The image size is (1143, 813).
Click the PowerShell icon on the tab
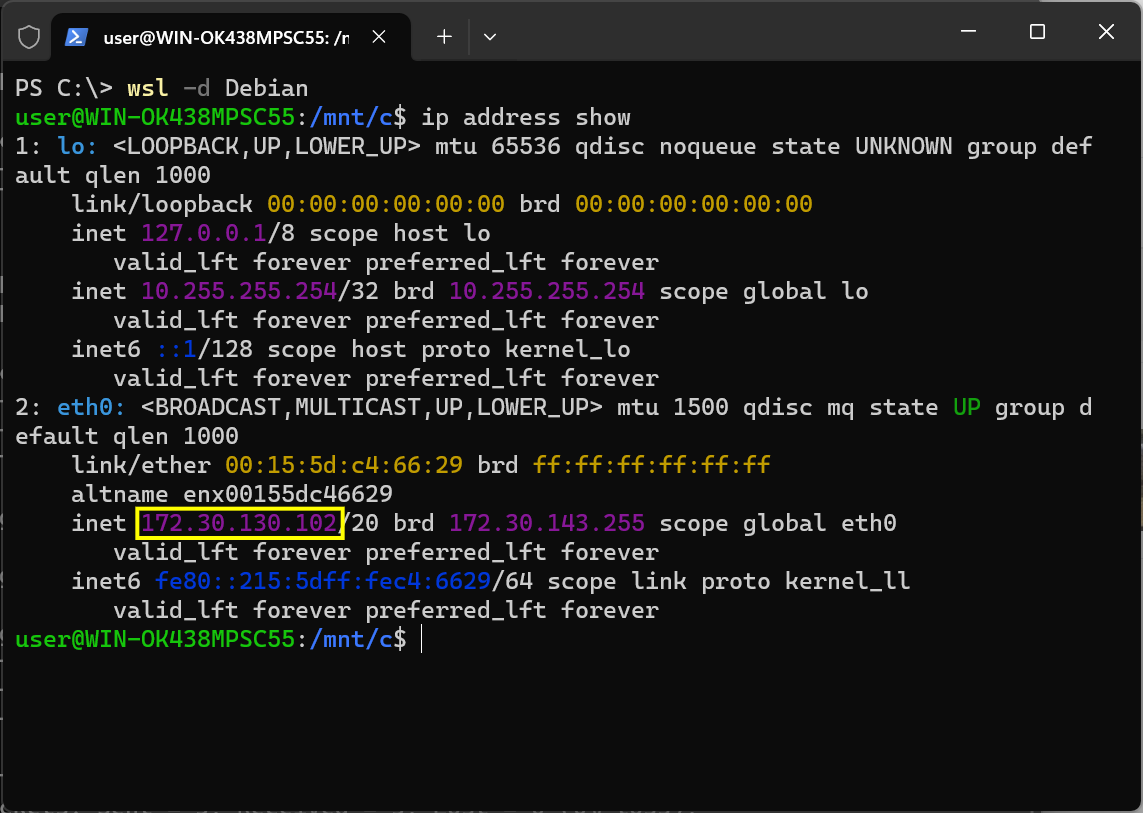77,37
